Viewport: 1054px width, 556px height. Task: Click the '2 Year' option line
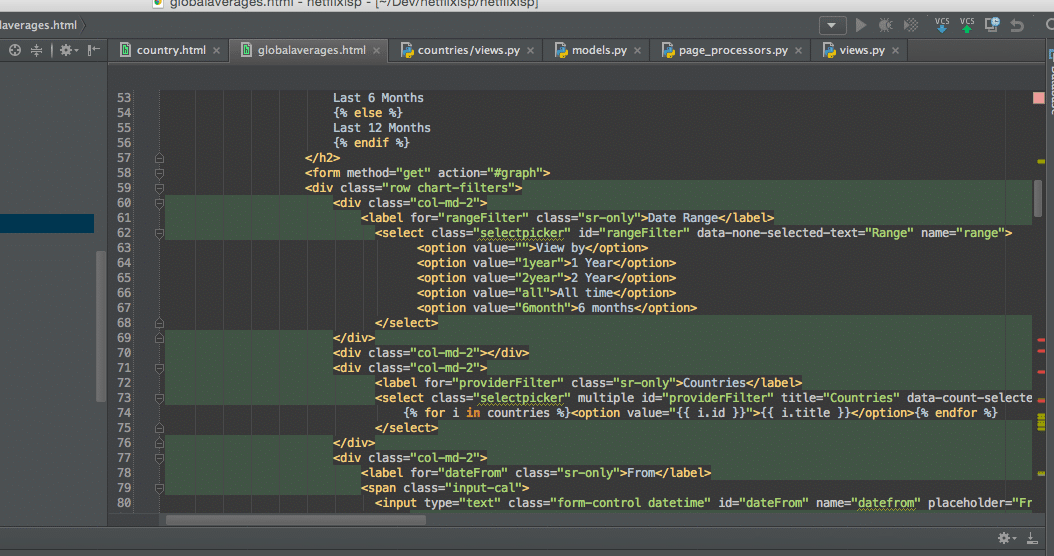tap(546, 278)
